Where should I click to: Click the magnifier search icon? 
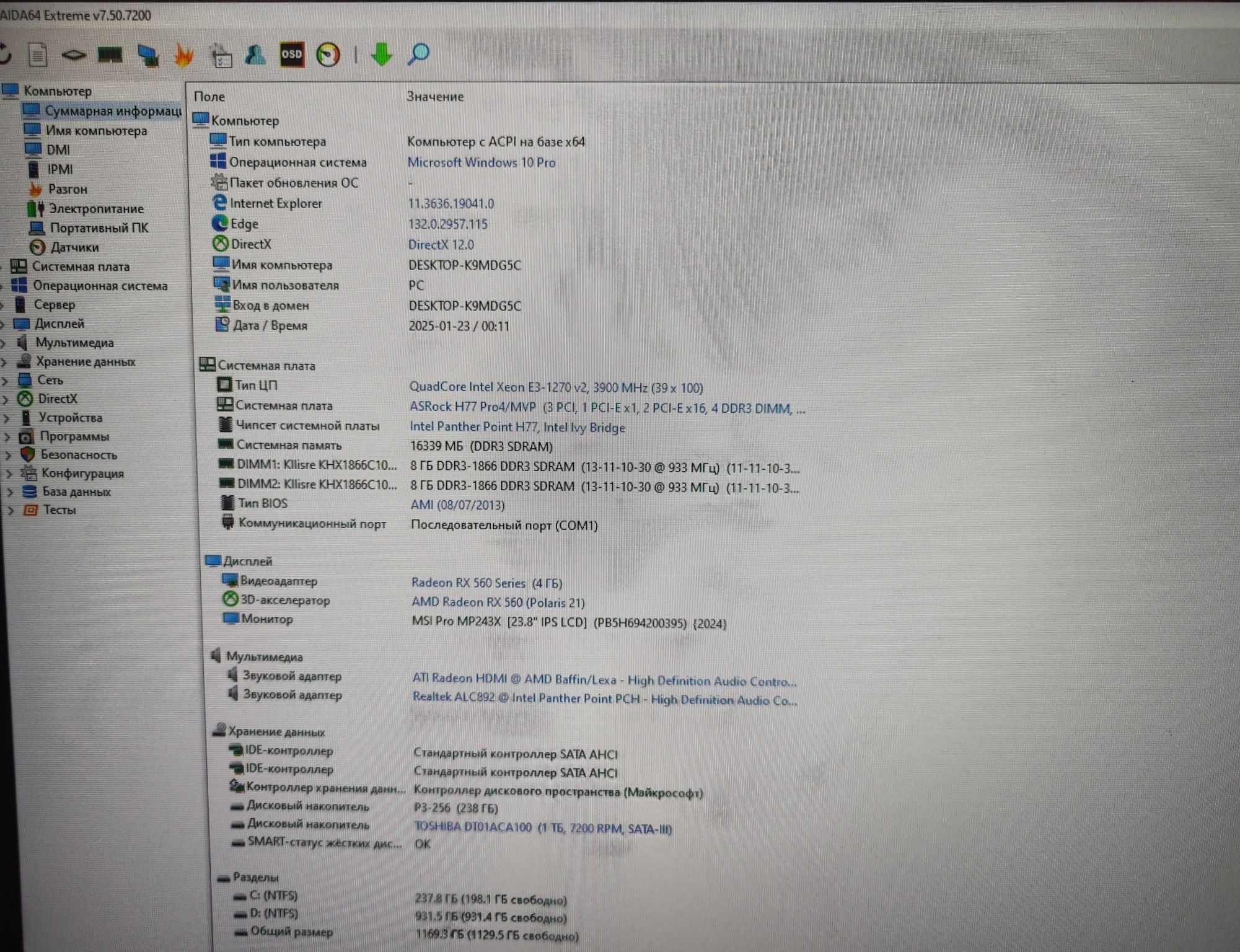tap(418, 55)
